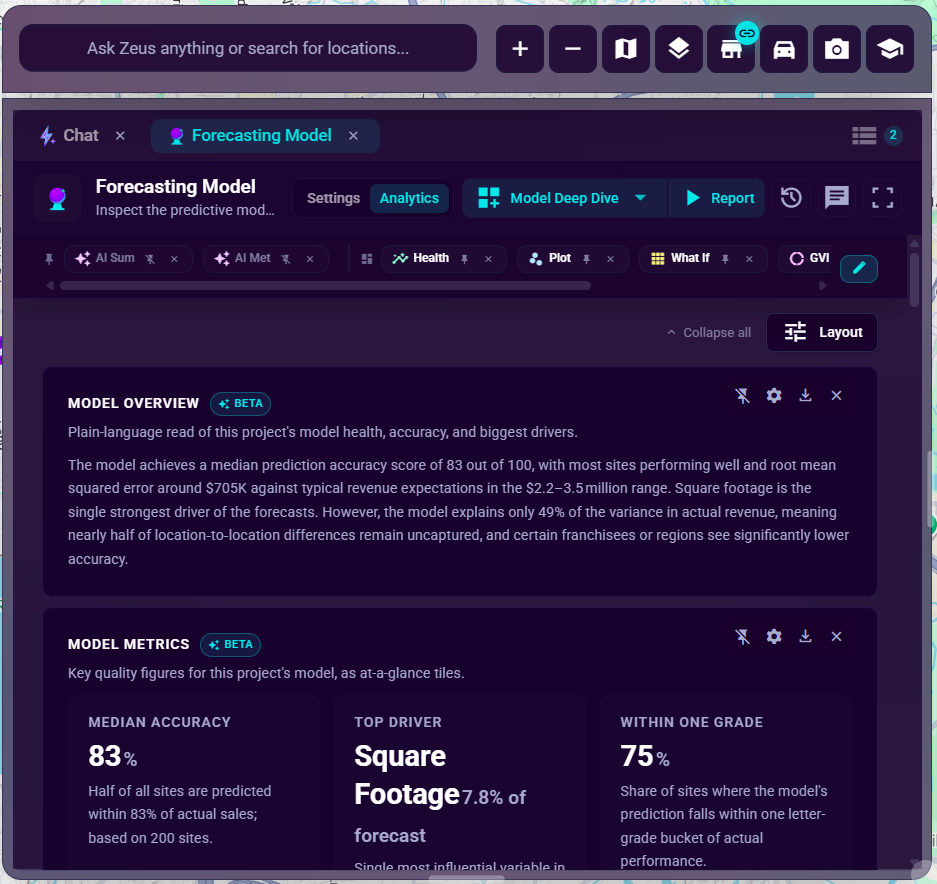Open Model Overview settings gear
The width and height of the screenshot is (937, 884).
[774, 396]
